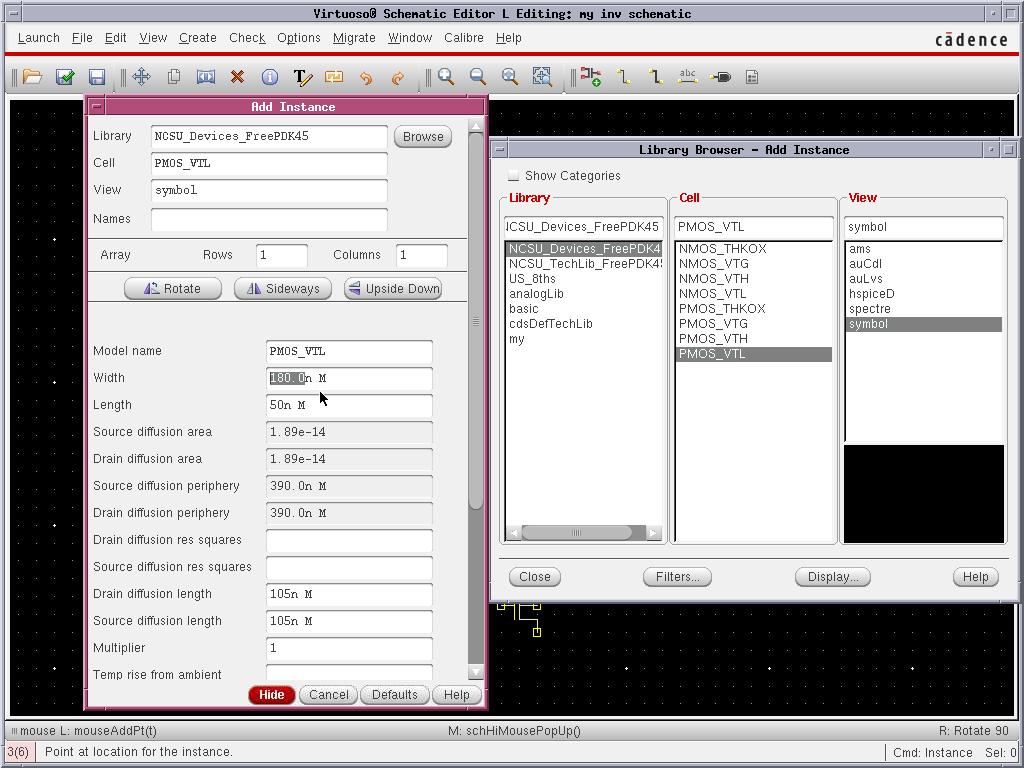The image size is (1024, 768).
Task: Click the red X Delete icon
Action: pos(237,77)
